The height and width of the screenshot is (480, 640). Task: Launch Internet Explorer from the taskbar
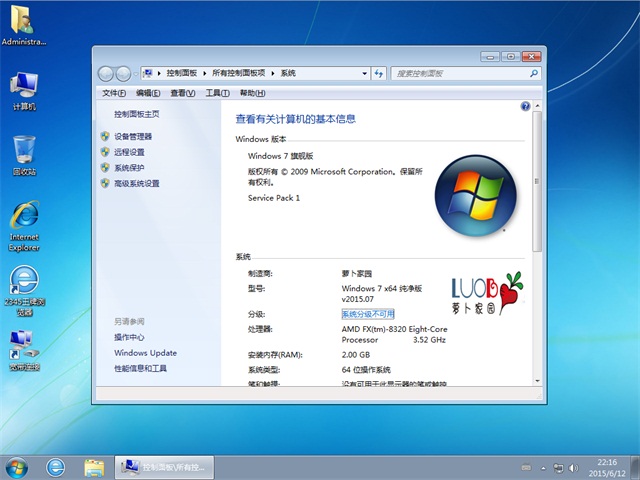pos(55,466)
